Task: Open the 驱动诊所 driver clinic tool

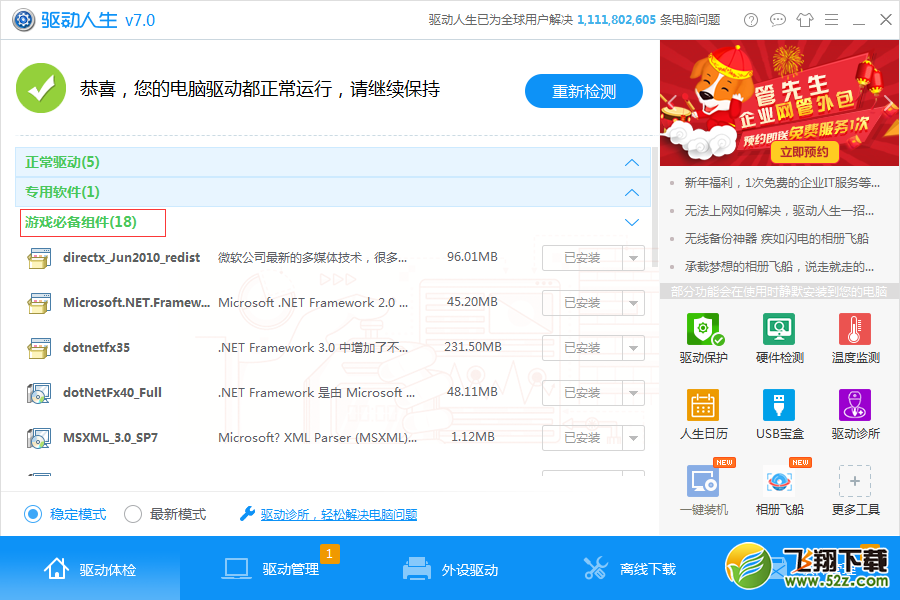Action: pyautogui.click(x=855, y=415)
